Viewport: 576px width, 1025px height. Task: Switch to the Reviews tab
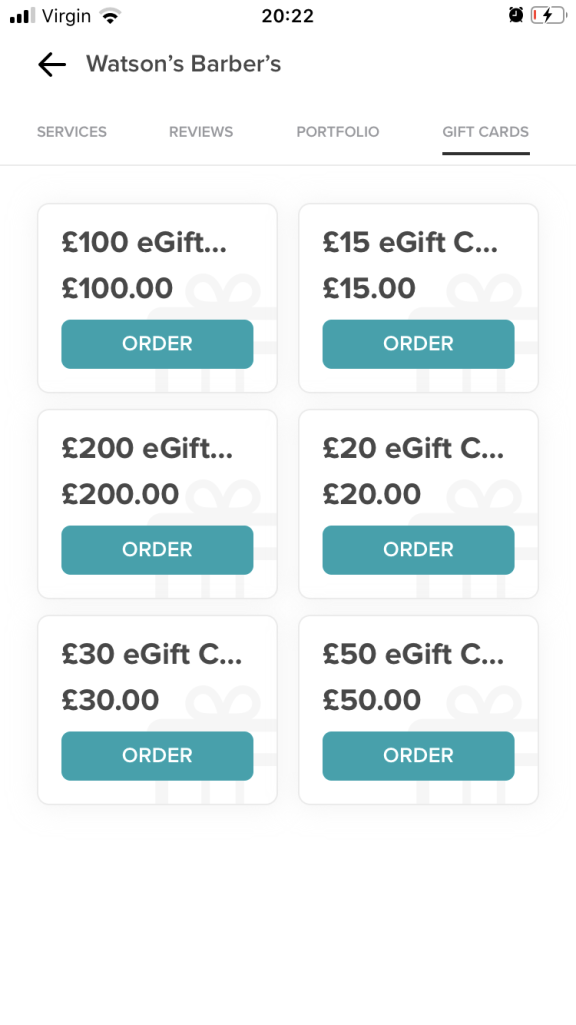tap(201, 132)
